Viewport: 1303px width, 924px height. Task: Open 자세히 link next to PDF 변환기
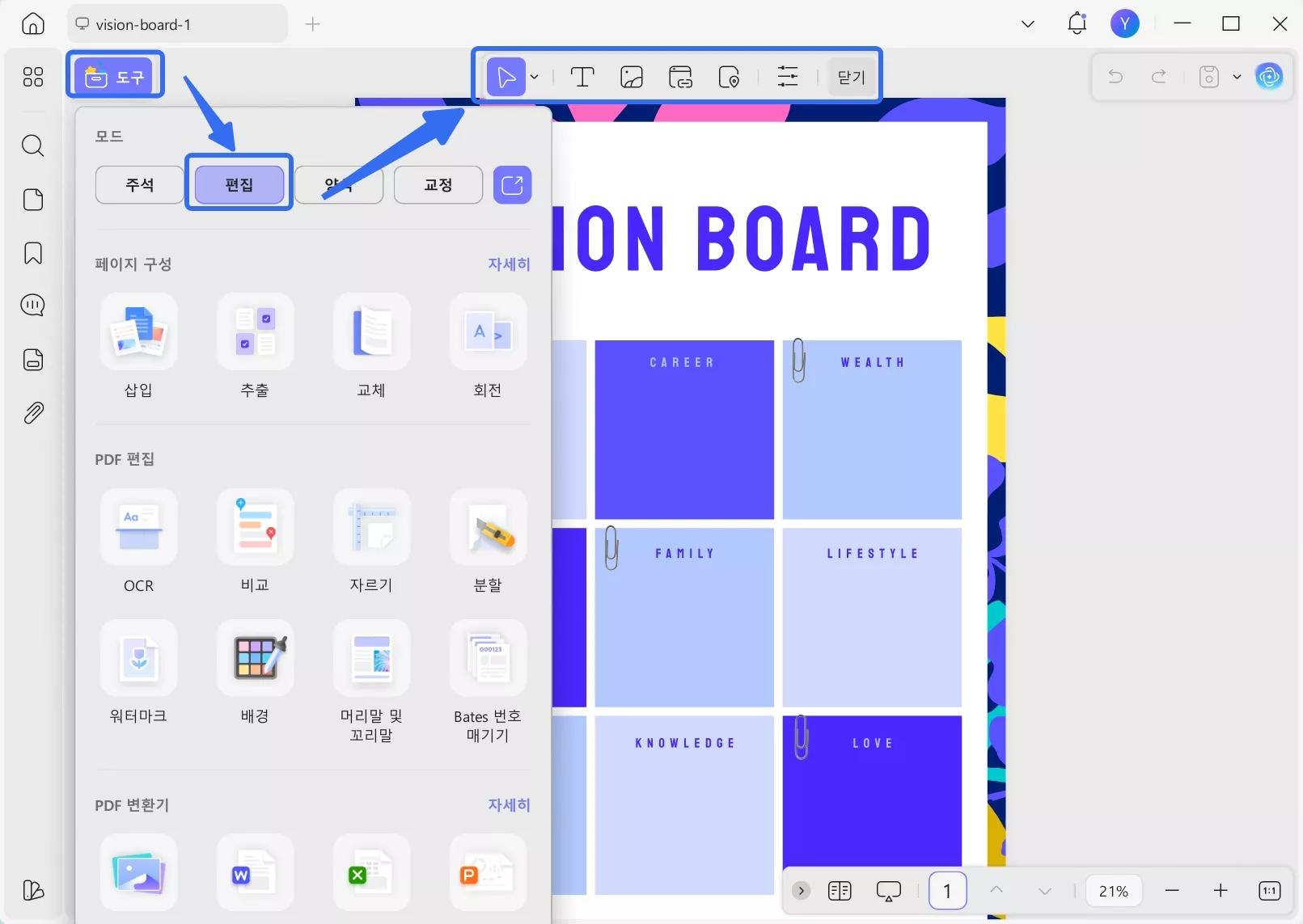click(x=509, y=805)
